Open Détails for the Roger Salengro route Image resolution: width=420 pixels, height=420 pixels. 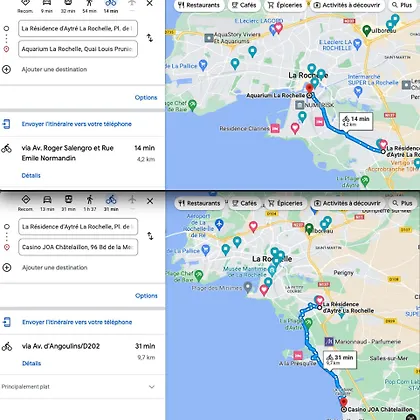tap(31, 175)
